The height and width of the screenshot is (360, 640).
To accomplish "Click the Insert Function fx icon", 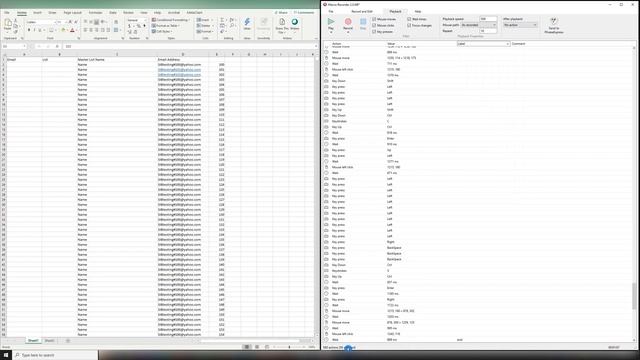I will (57, 47).
